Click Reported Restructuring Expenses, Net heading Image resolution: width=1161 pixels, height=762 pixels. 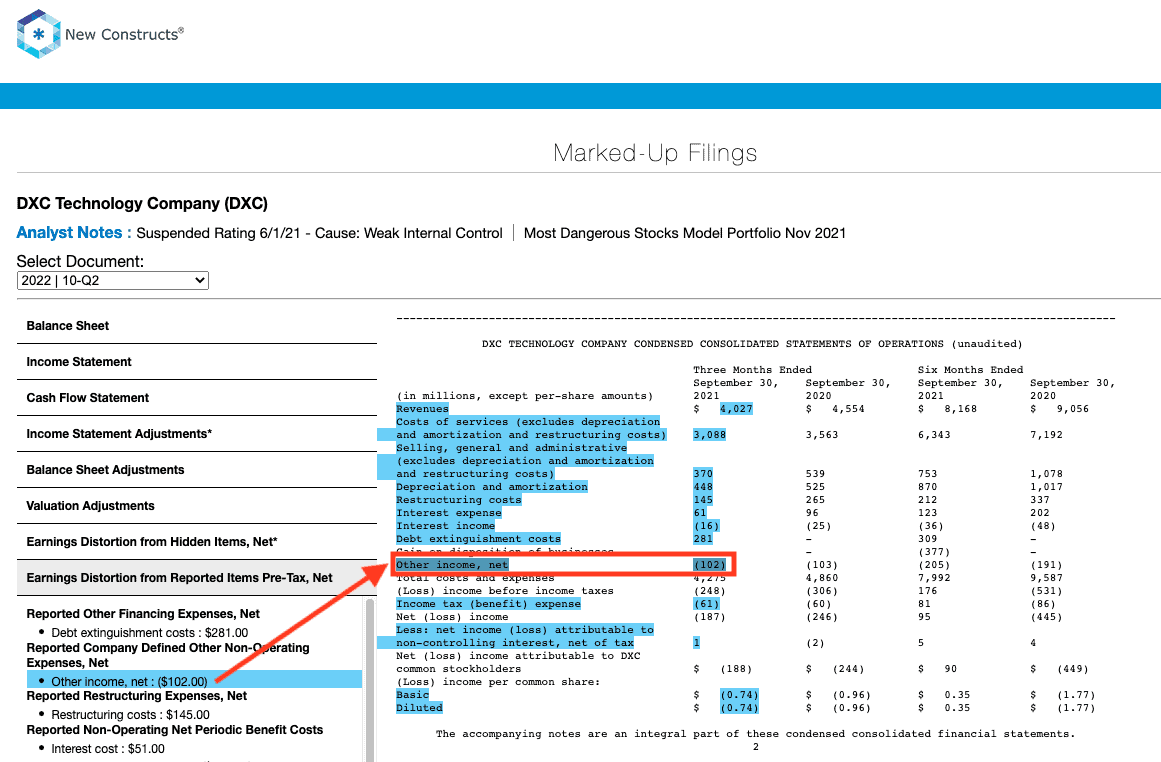(x=137, y=696)
